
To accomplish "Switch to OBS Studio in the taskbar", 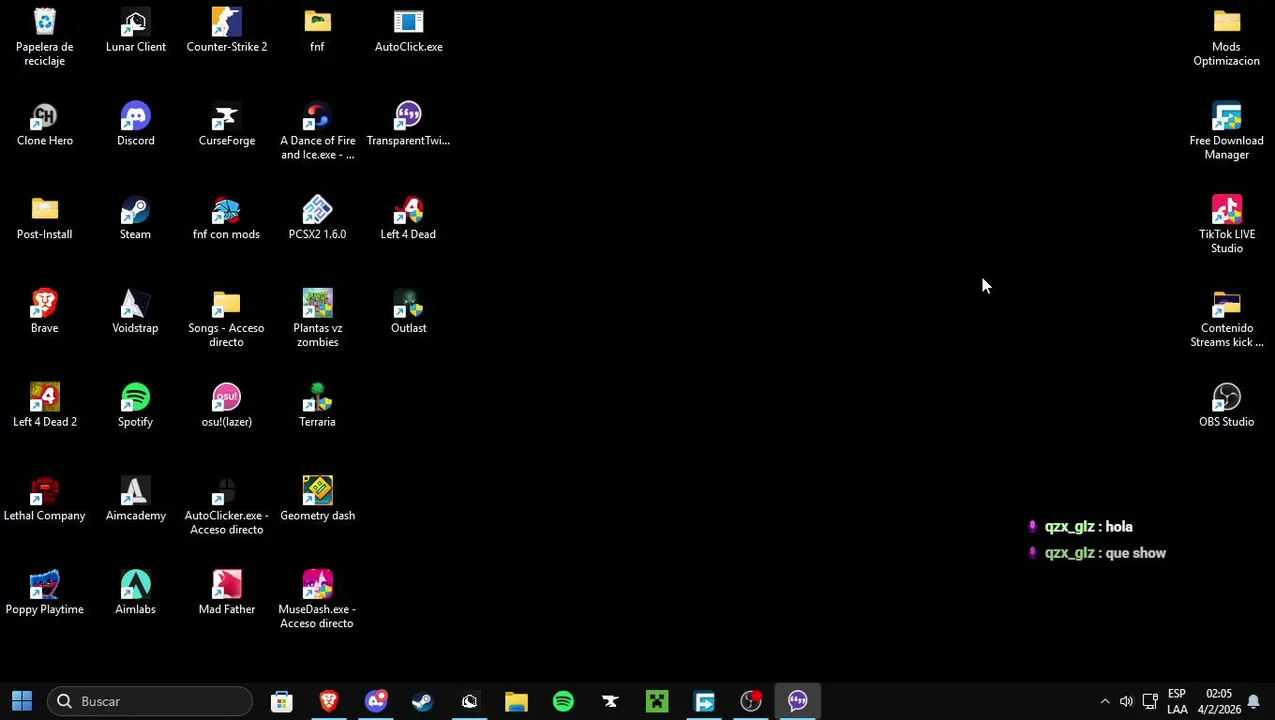I will (x=750, y=701).
